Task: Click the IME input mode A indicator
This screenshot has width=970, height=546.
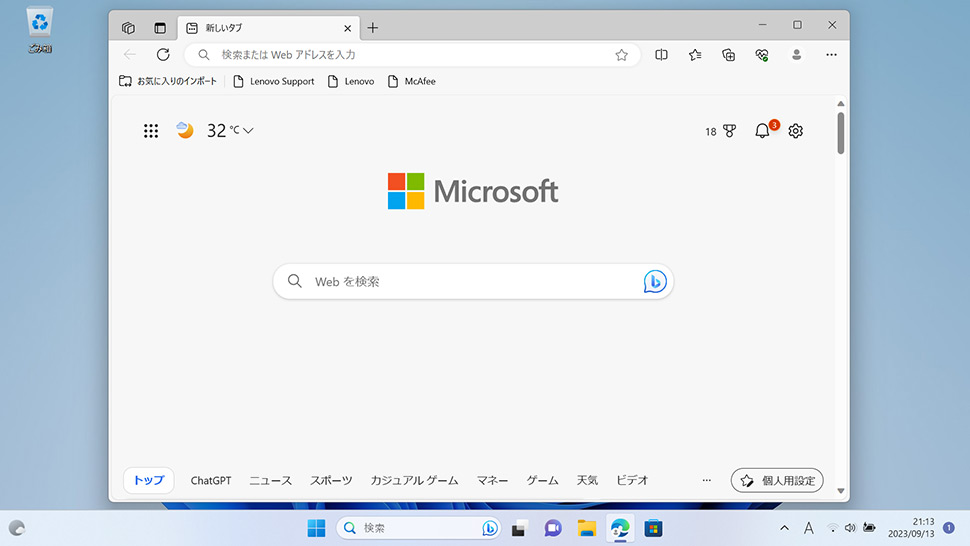Action: [x=808, y=528]
